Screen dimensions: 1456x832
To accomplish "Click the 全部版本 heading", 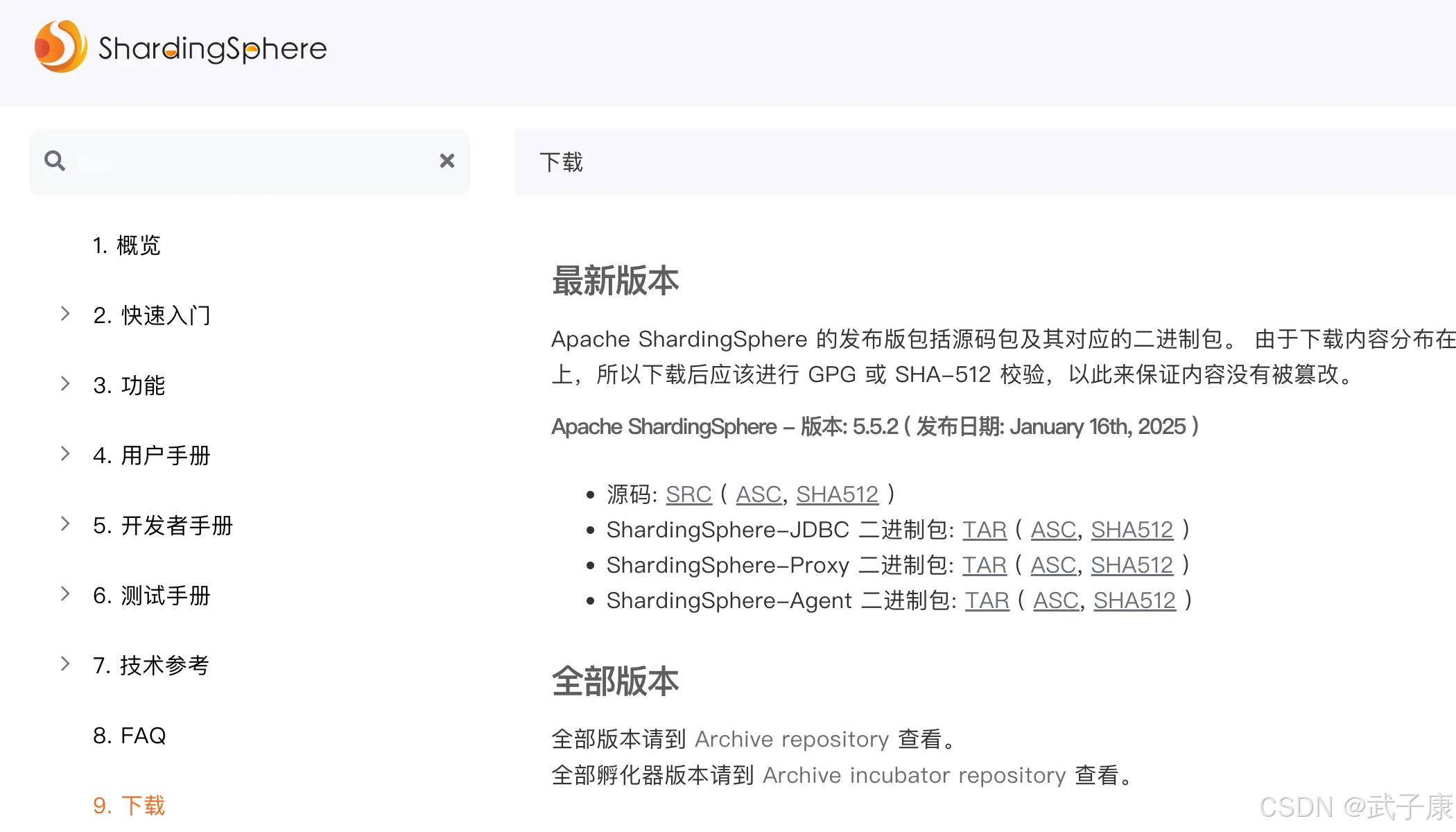I will tap(616, 681).
